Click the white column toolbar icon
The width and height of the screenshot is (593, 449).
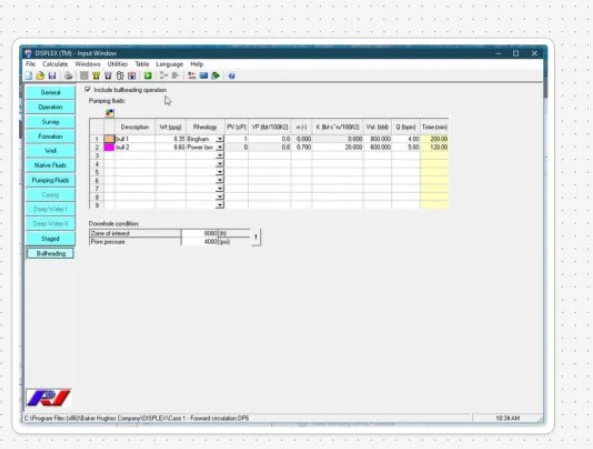(x=120, y=76)
